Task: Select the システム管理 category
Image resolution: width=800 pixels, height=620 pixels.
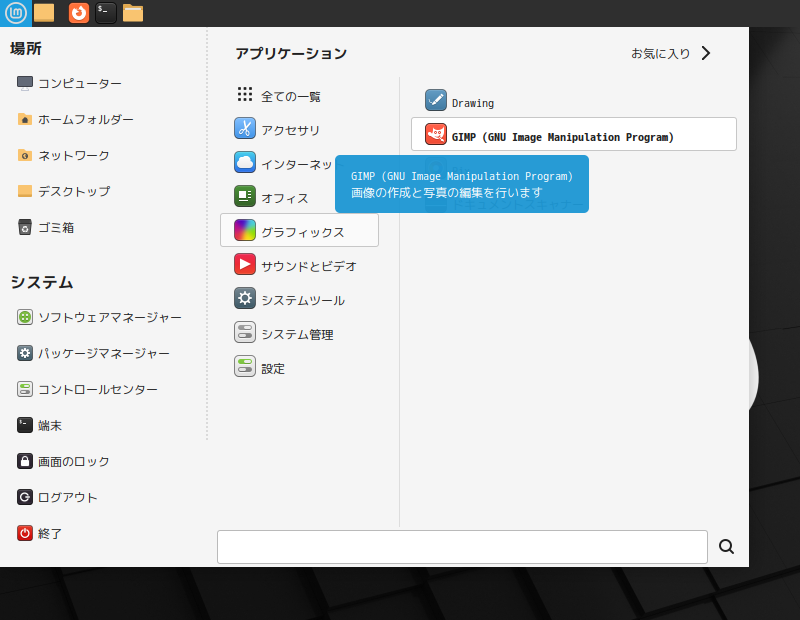Action: point(299,333)
